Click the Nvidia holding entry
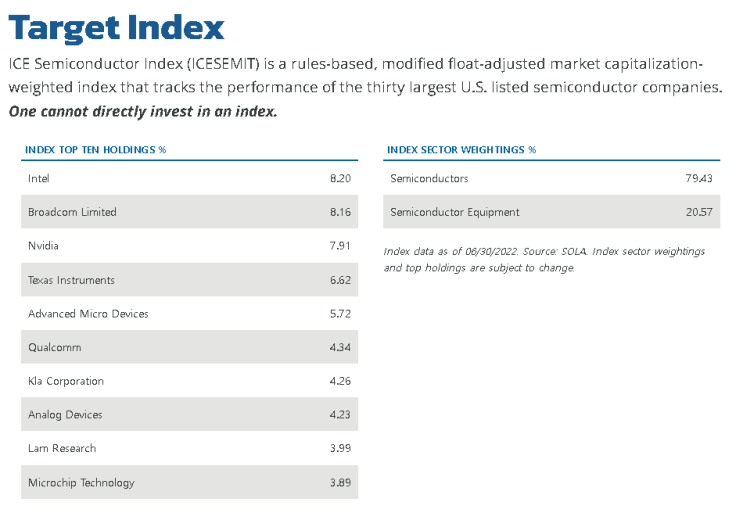Screen dimensions: 743x513 coord(189,245)
